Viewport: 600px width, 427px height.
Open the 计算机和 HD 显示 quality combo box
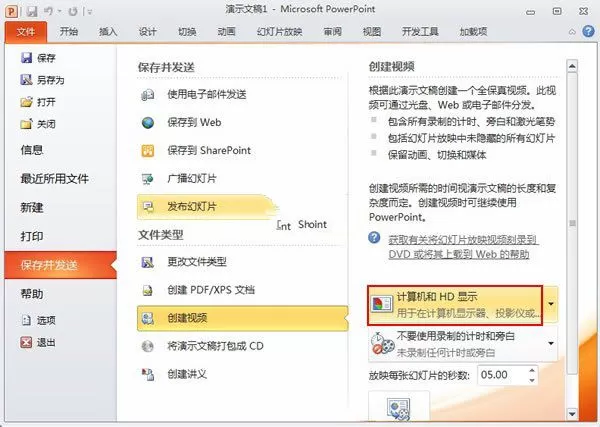click(x=455, y=305)
